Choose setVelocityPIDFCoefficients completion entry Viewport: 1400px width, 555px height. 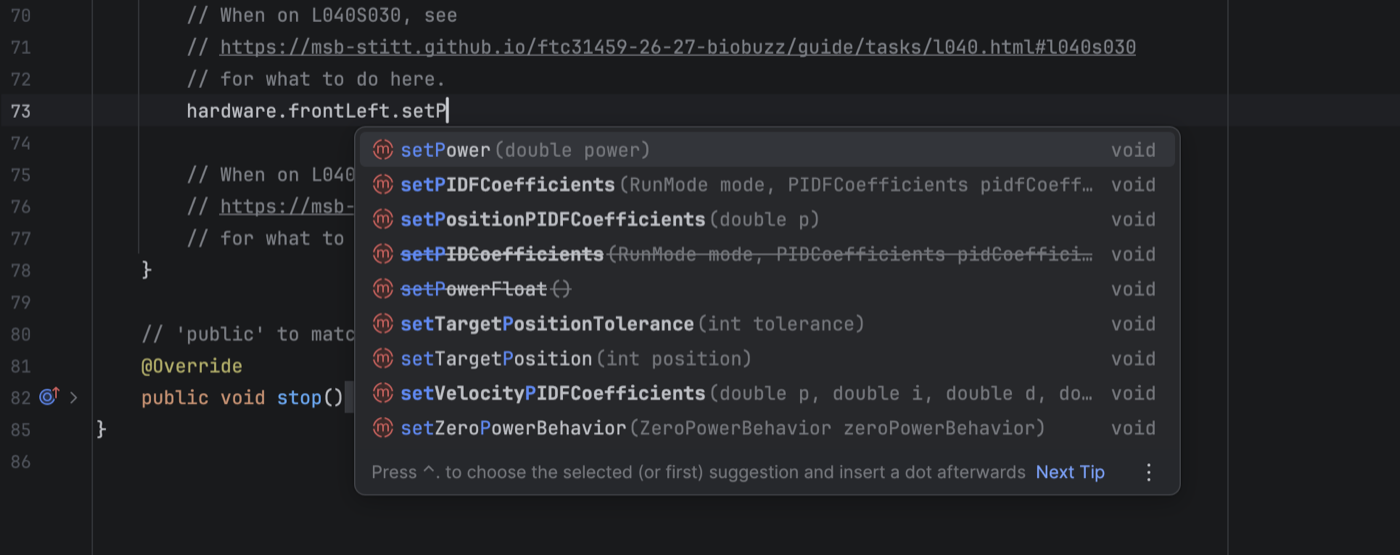coord(767,394)
